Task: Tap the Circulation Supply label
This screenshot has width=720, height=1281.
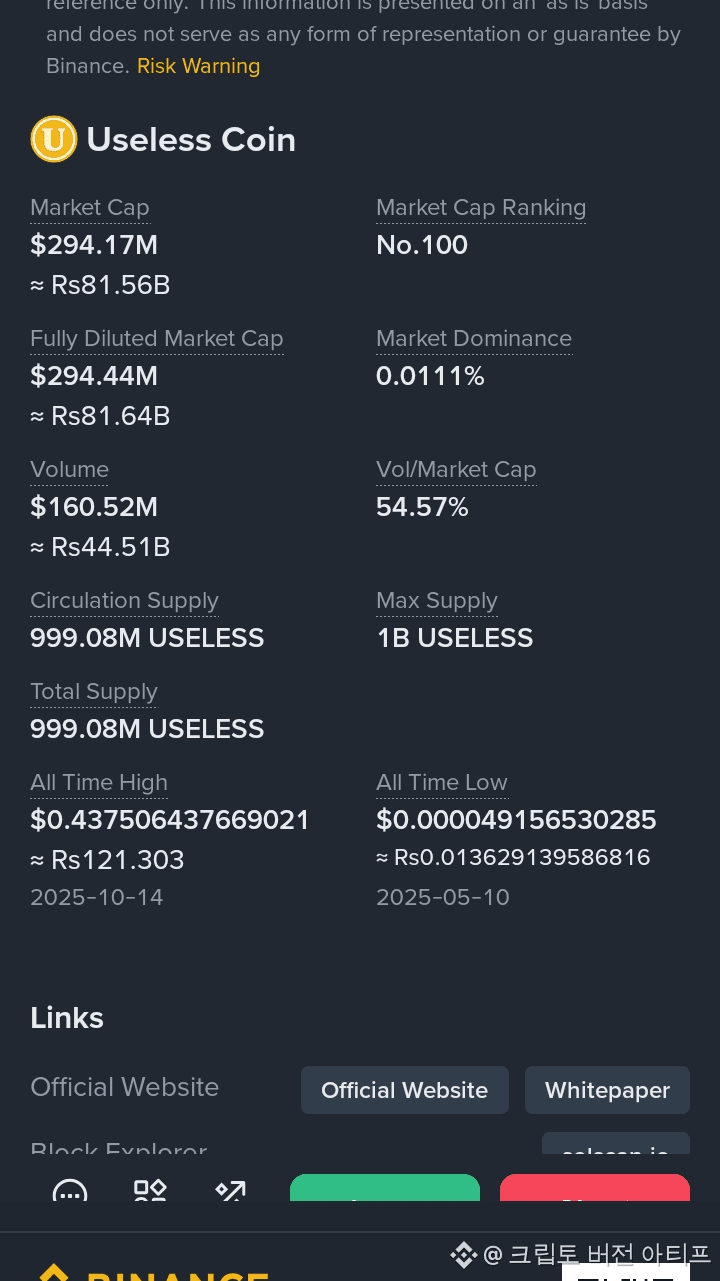Action: point(124,600)
